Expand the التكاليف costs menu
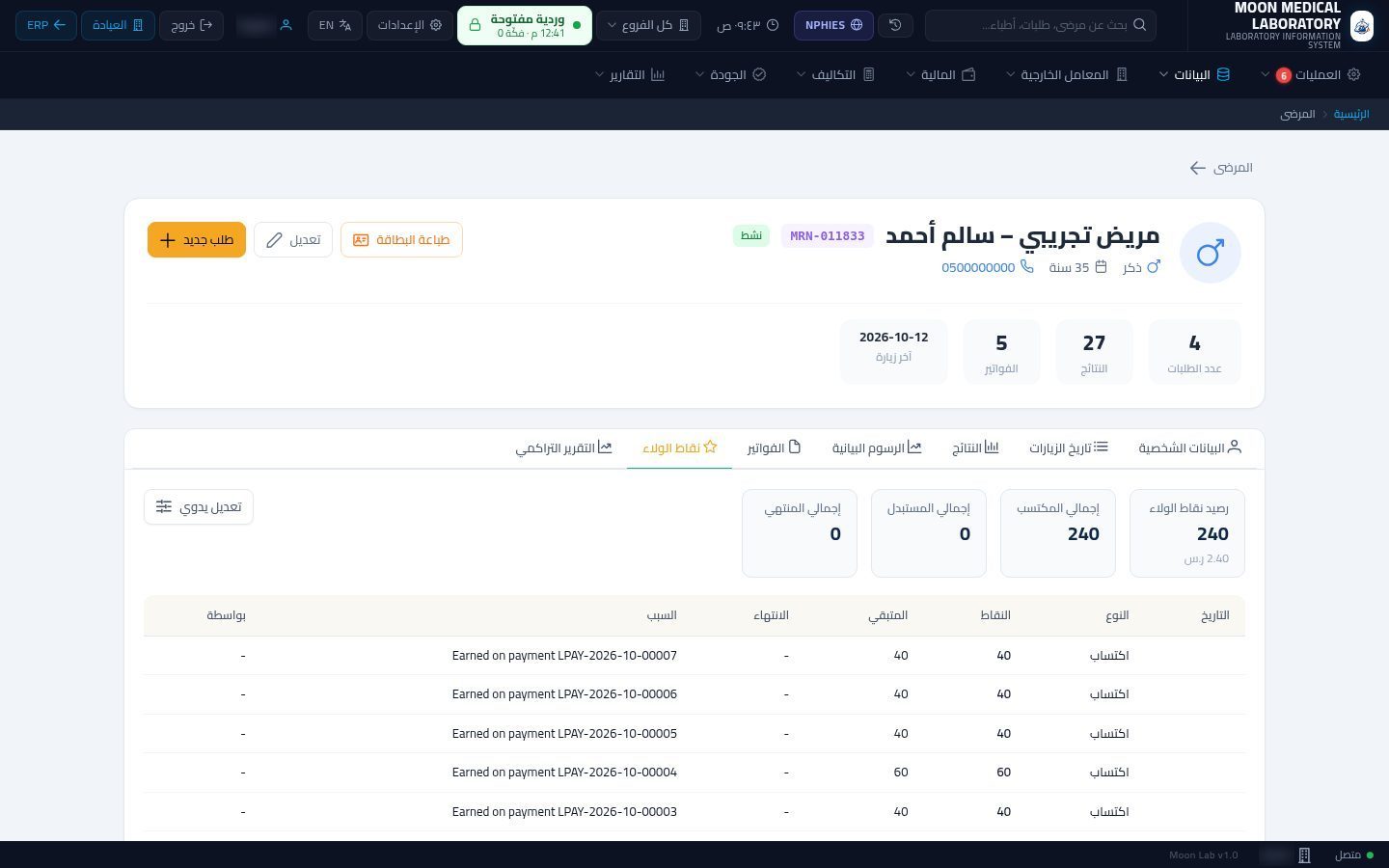 [835, 75]
